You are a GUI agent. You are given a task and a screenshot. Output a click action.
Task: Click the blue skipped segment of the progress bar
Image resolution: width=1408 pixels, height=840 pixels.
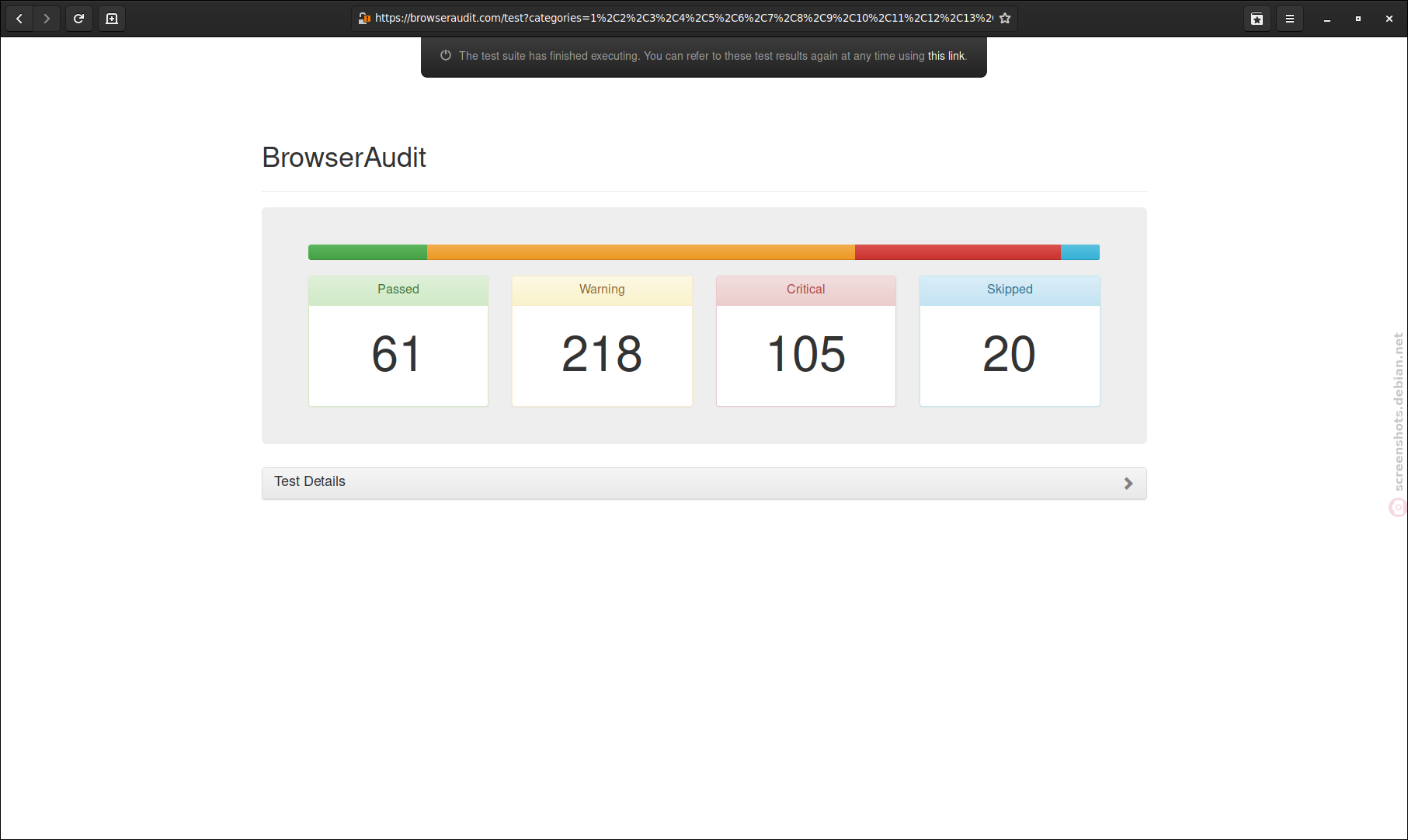pos(1080,252)
